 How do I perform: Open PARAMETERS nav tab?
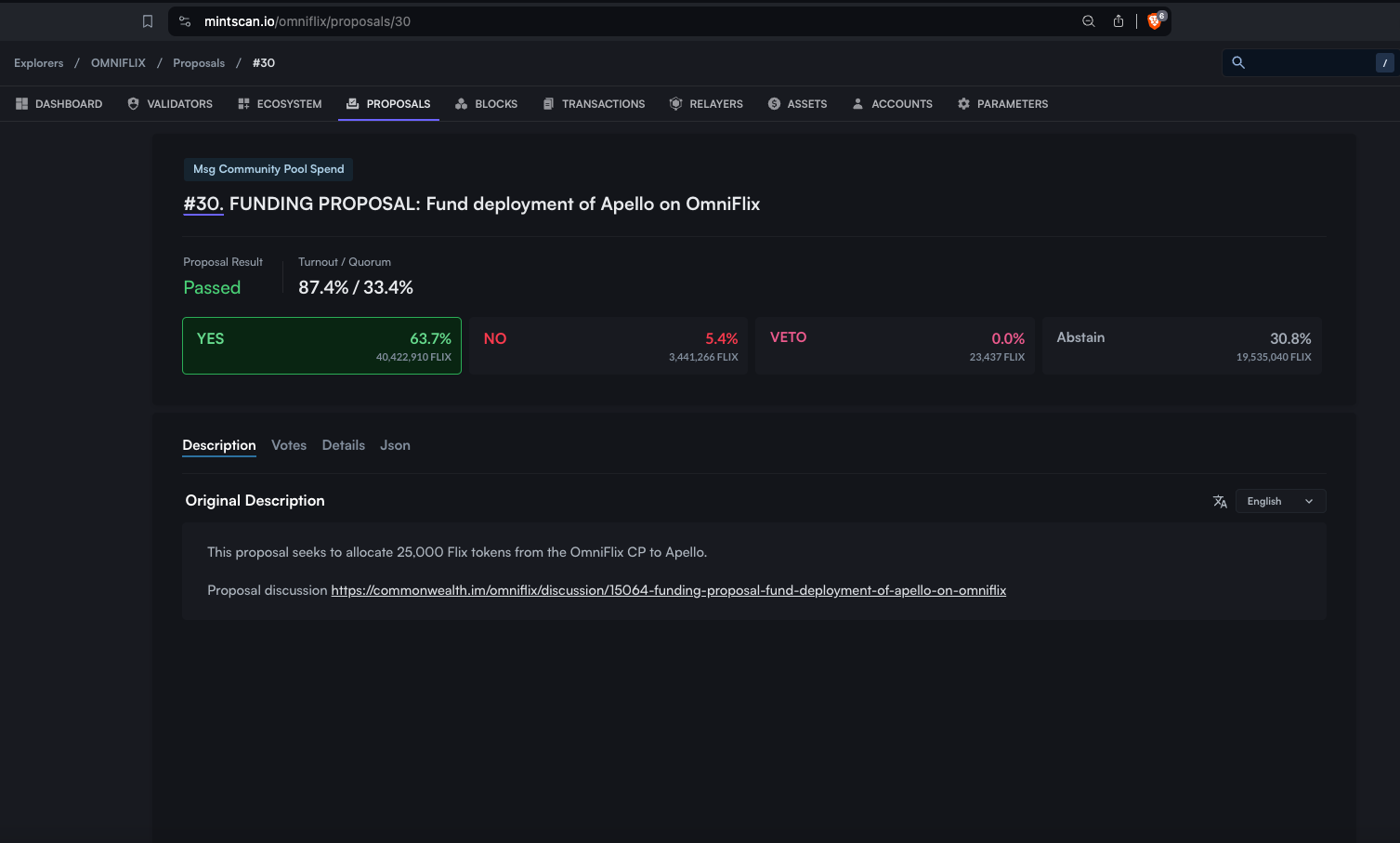tap(1002, 104)
